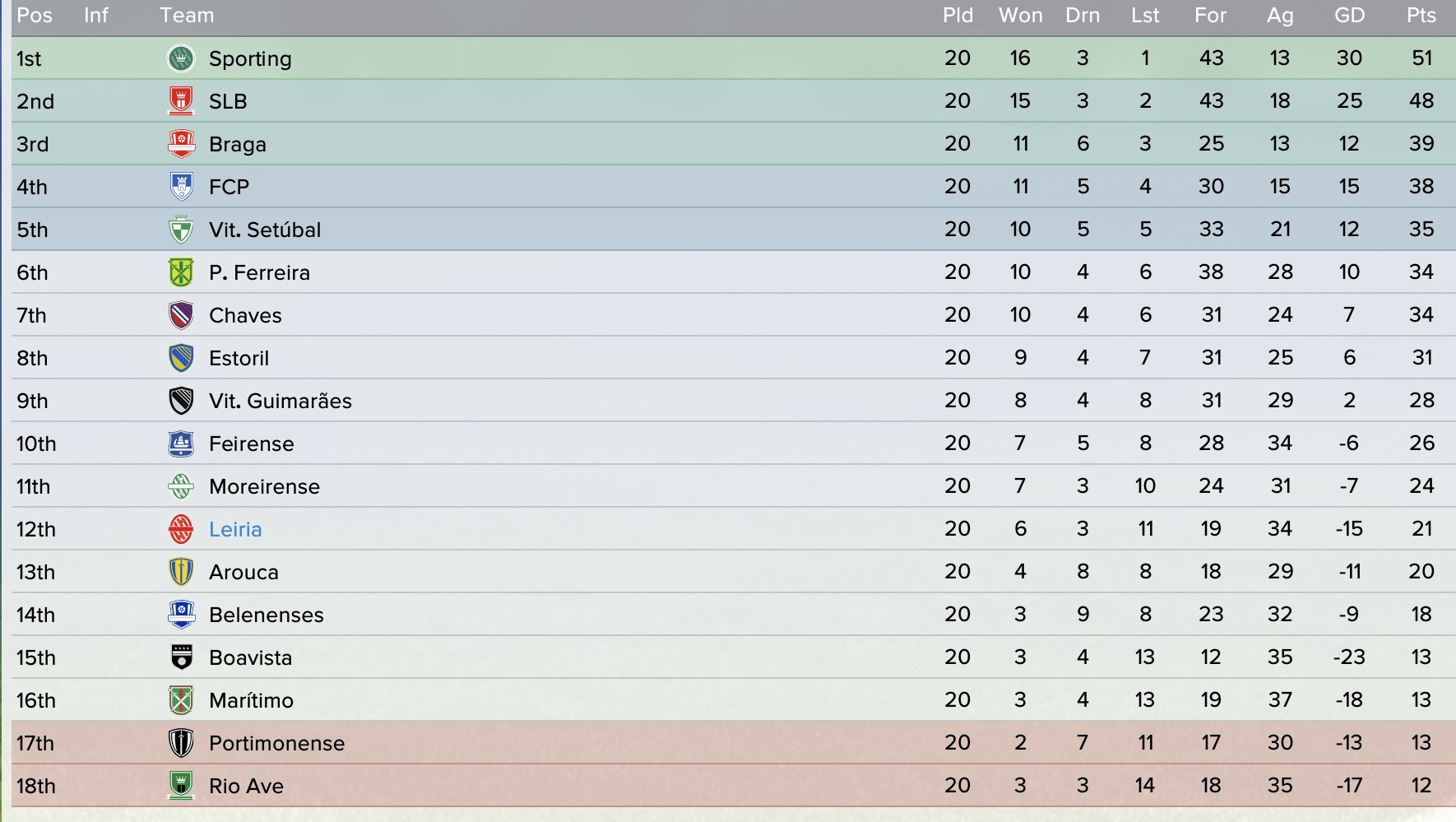Image resolution: width=1456 pixels, height=822 pixels.
Task: Click the Rio Ave green crest
Action: tap(181, 786)
